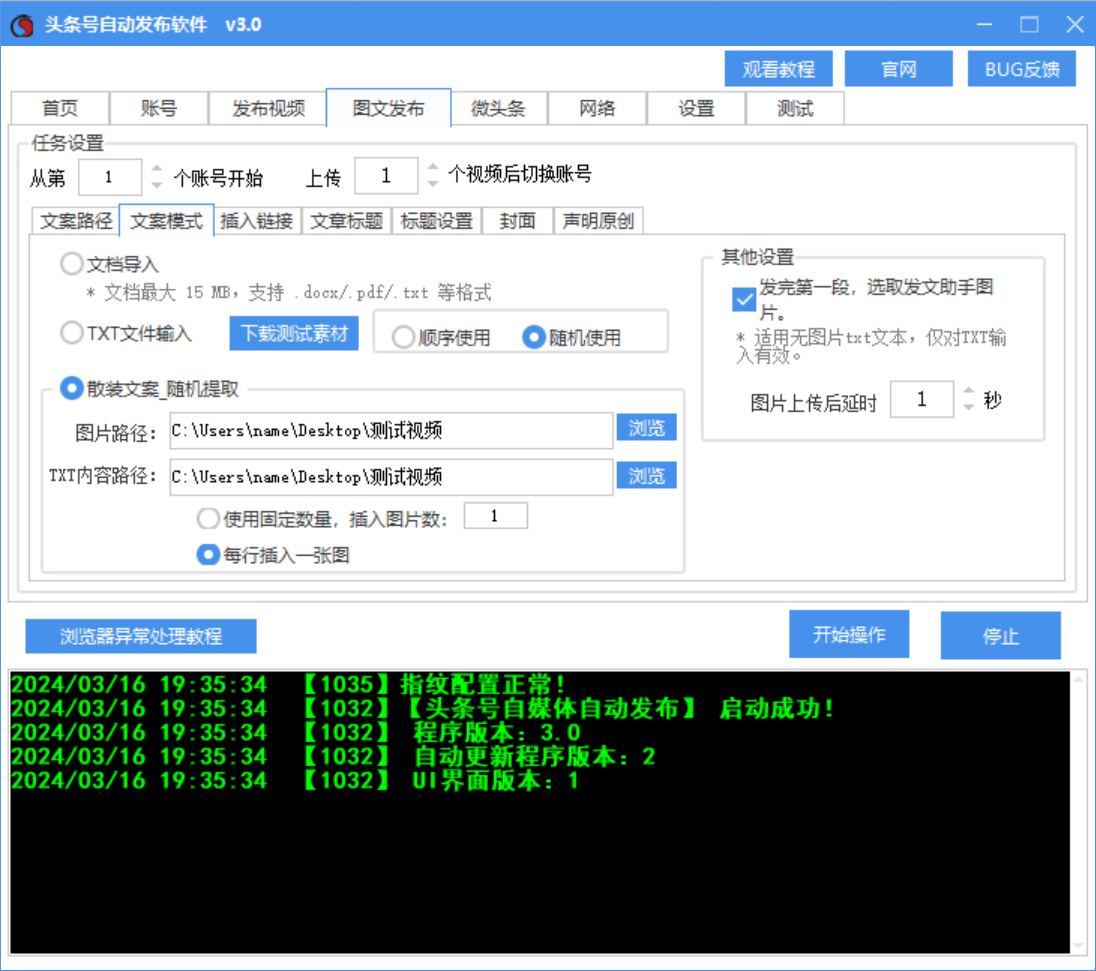
Task: Increase upload count before switching accounts
Action: 433,167
